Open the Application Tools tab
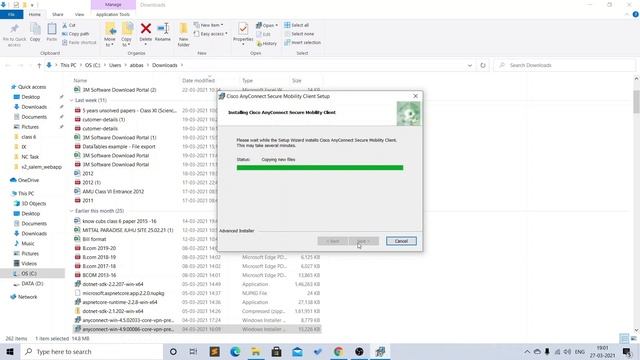This screenshot has height=360, width=640. (x=113, y=15)
